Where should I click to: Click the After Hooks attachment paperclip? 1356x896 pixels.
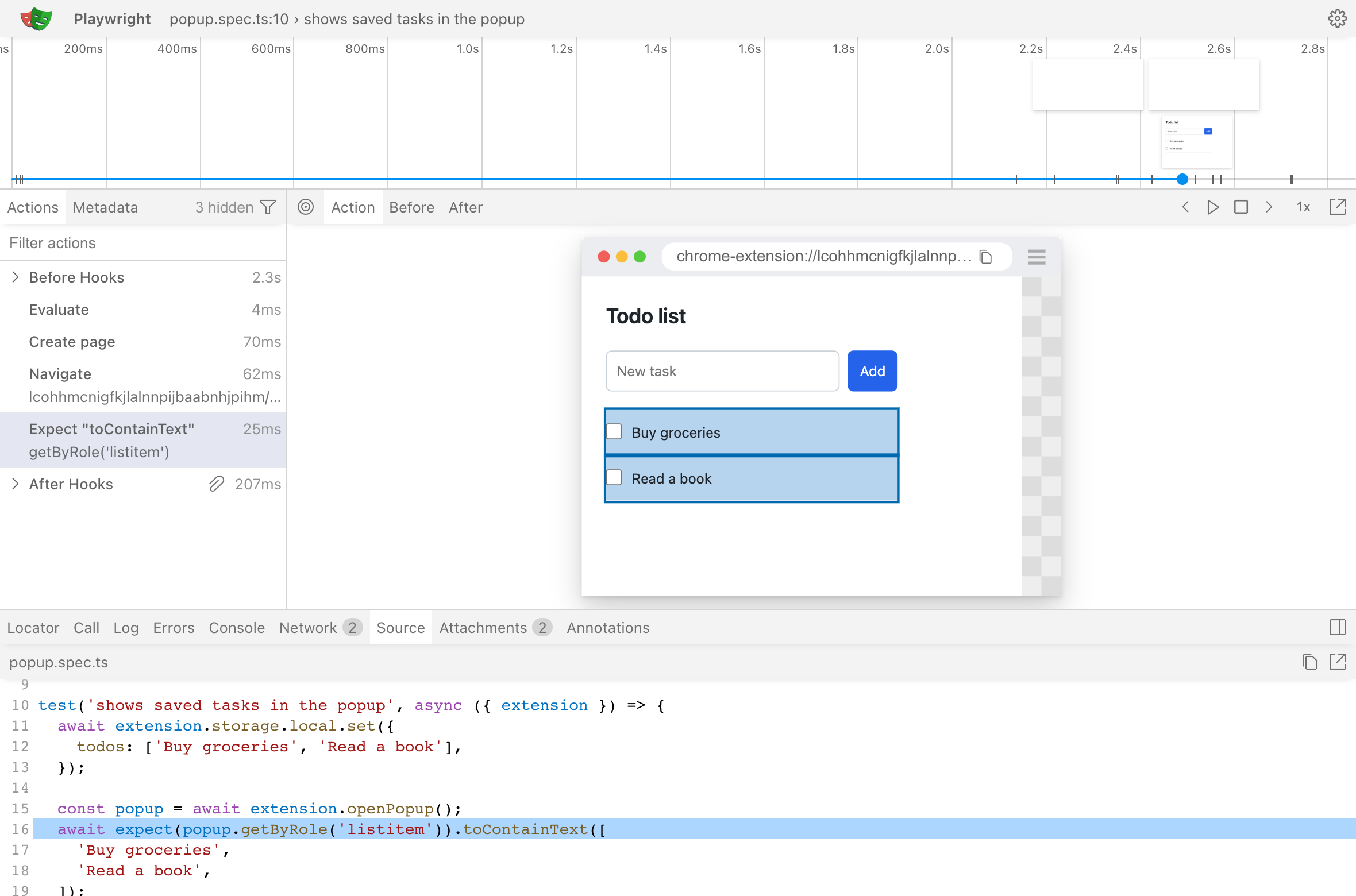(x=216, y=484)
